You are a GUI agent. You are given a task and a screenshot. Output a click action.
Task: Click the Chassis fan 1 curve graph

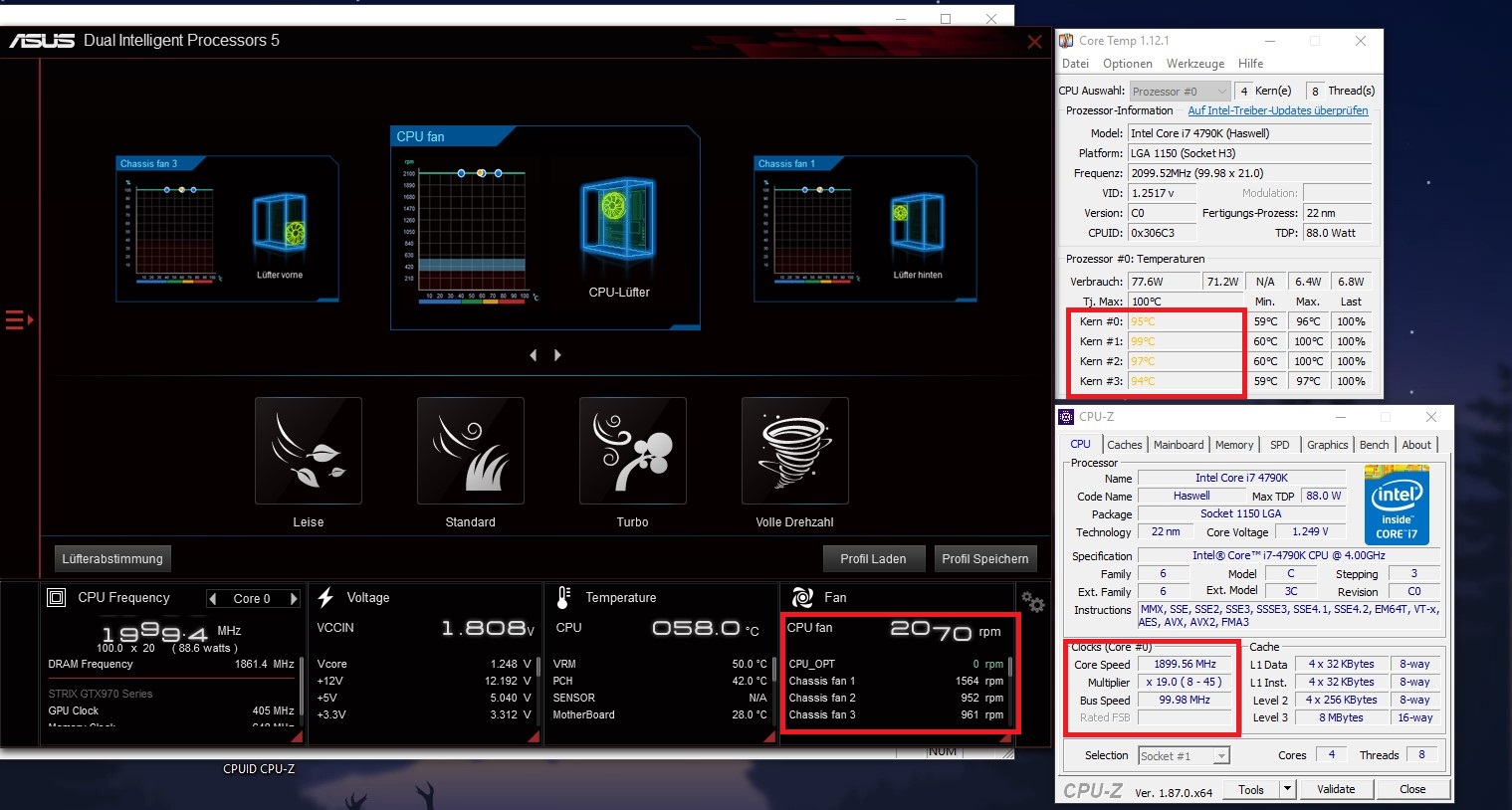point(812,231)
